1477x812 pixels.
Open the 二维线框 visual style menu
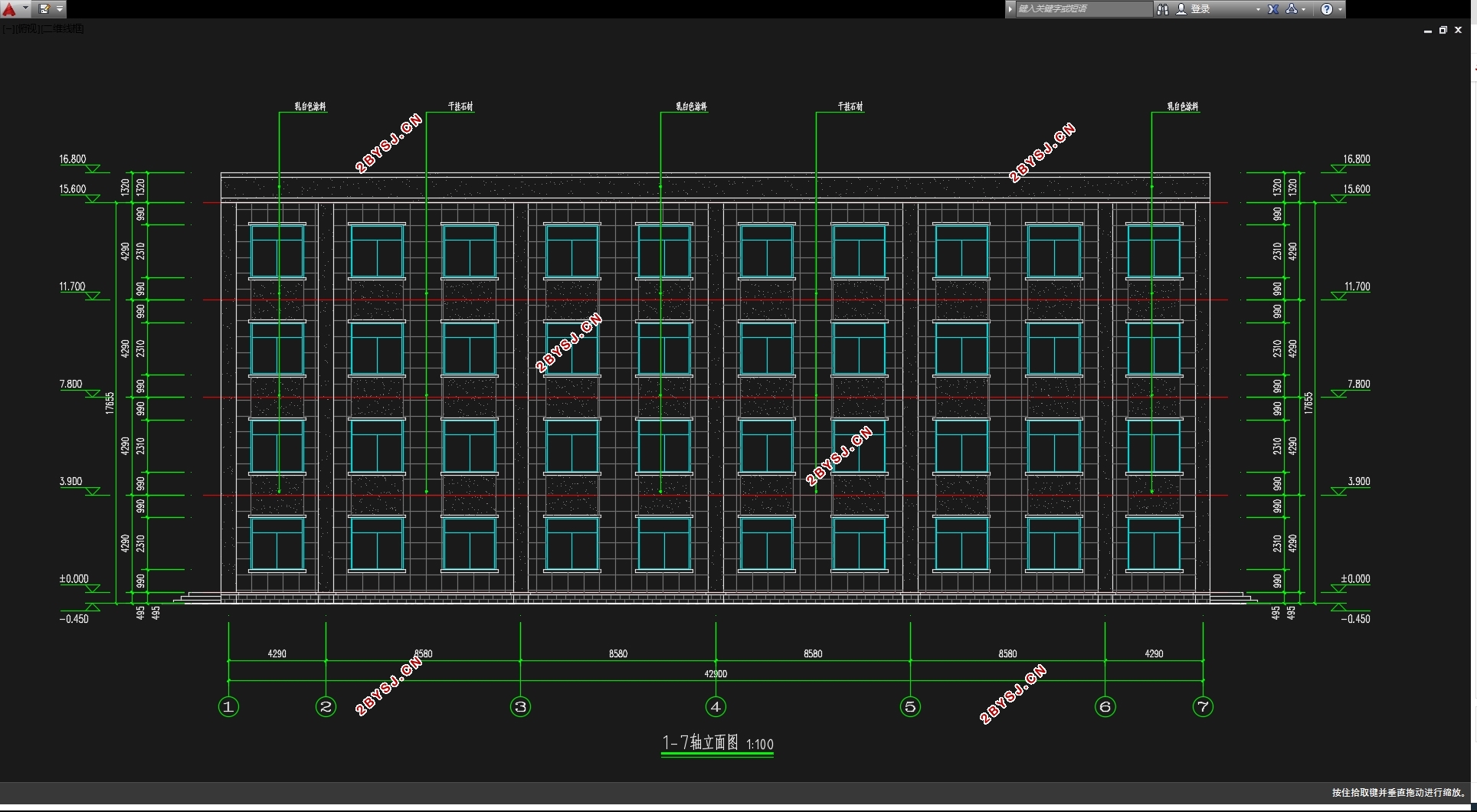pyautogui.click(x=62, y=28)
